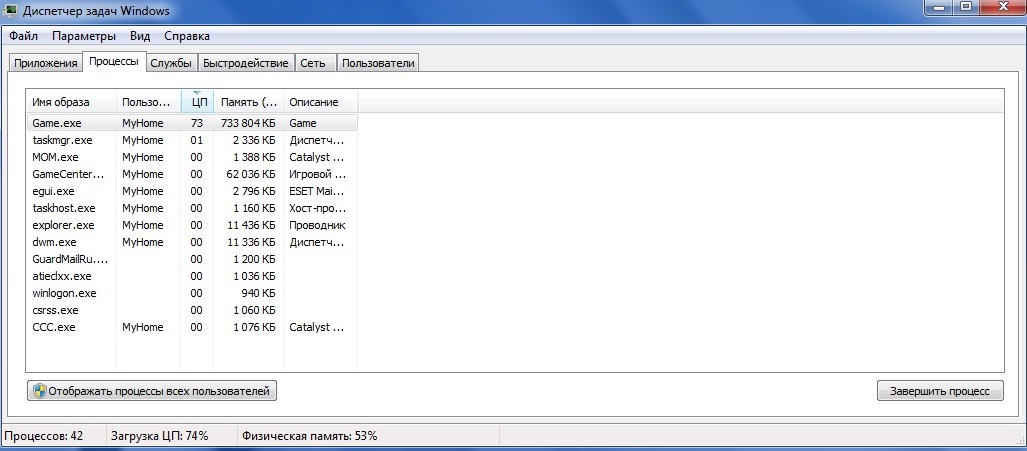Sort by Имя образа column header
Image resolution: width=1027 pixels, height=451 pixels.
coord(71,102)
